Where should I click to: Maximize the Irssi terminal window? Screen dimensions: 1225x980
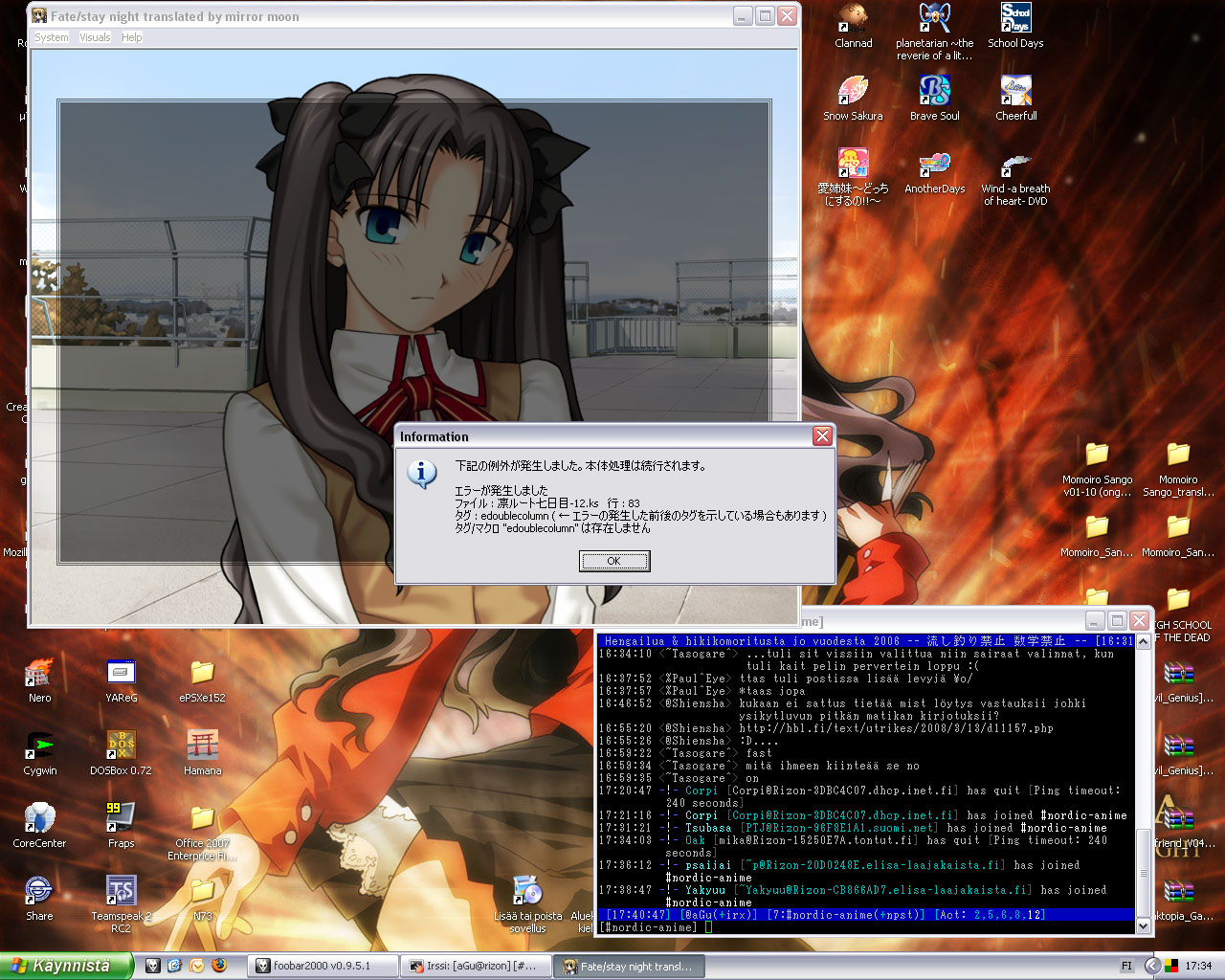(x=1117, y=620)
